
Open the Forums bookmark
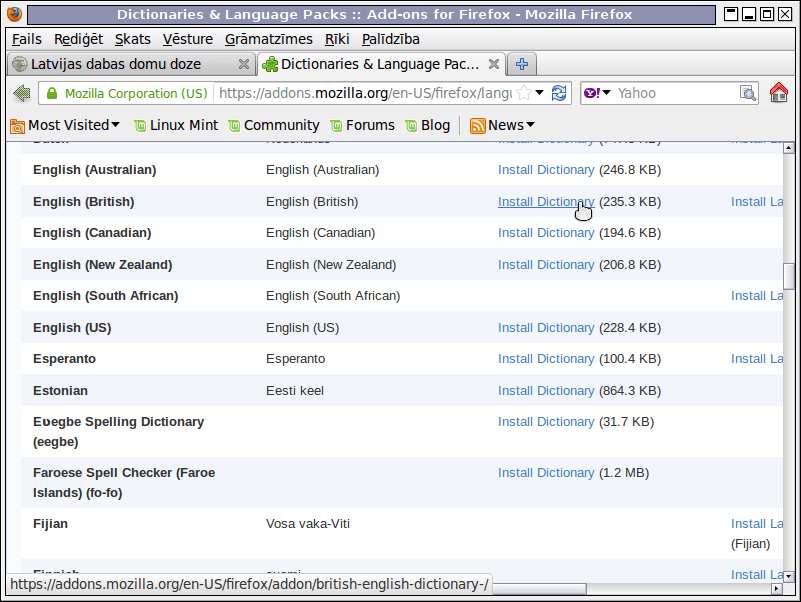click(x=362, y=125)
